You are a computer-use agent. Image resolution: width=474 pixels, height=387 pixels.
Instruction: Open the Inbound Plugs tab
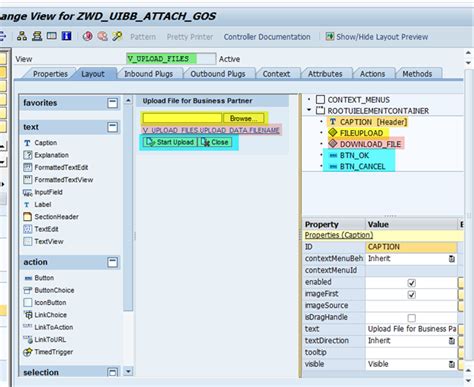coord(149,74)
